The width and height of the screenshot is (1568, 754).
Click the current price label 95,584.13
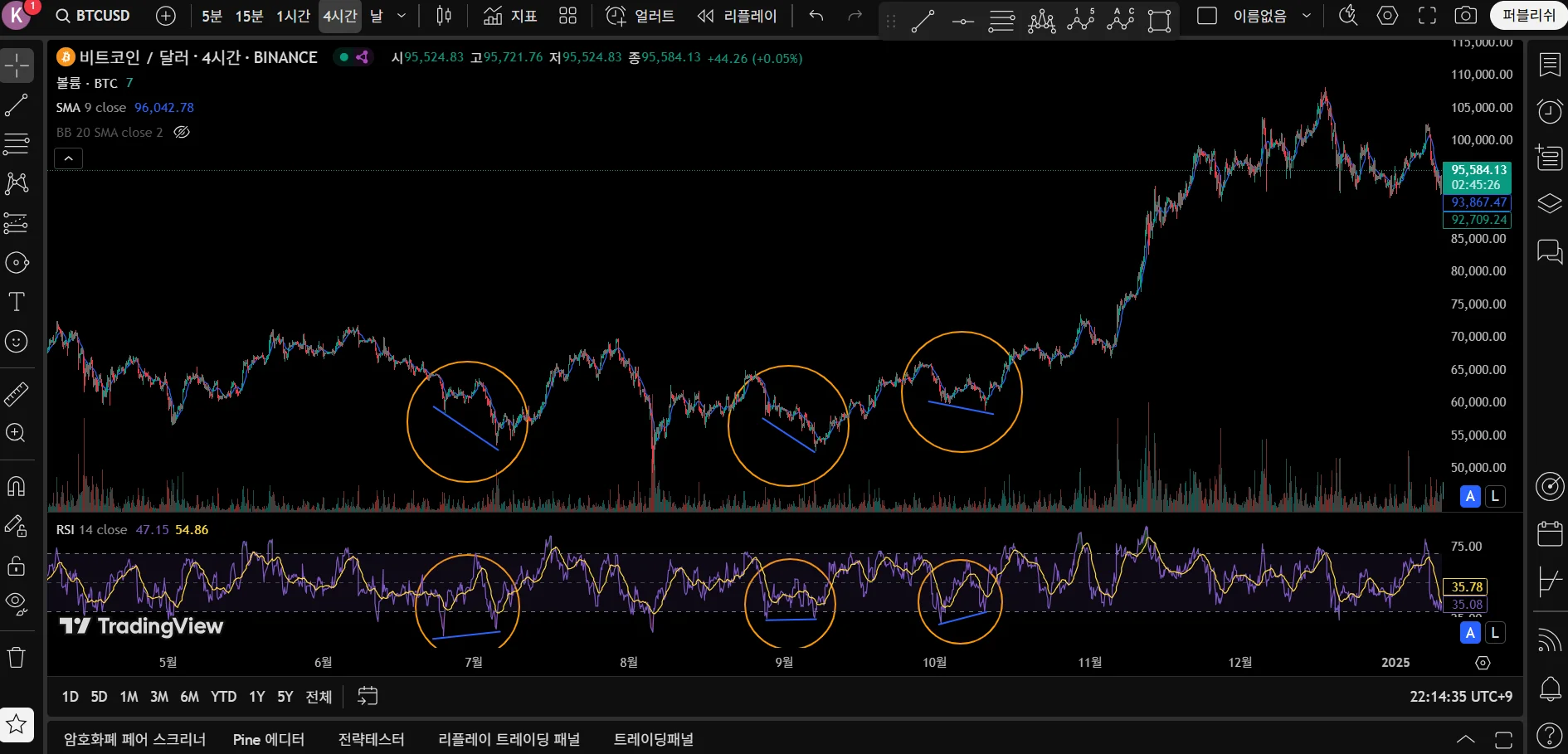(1478, 170)
